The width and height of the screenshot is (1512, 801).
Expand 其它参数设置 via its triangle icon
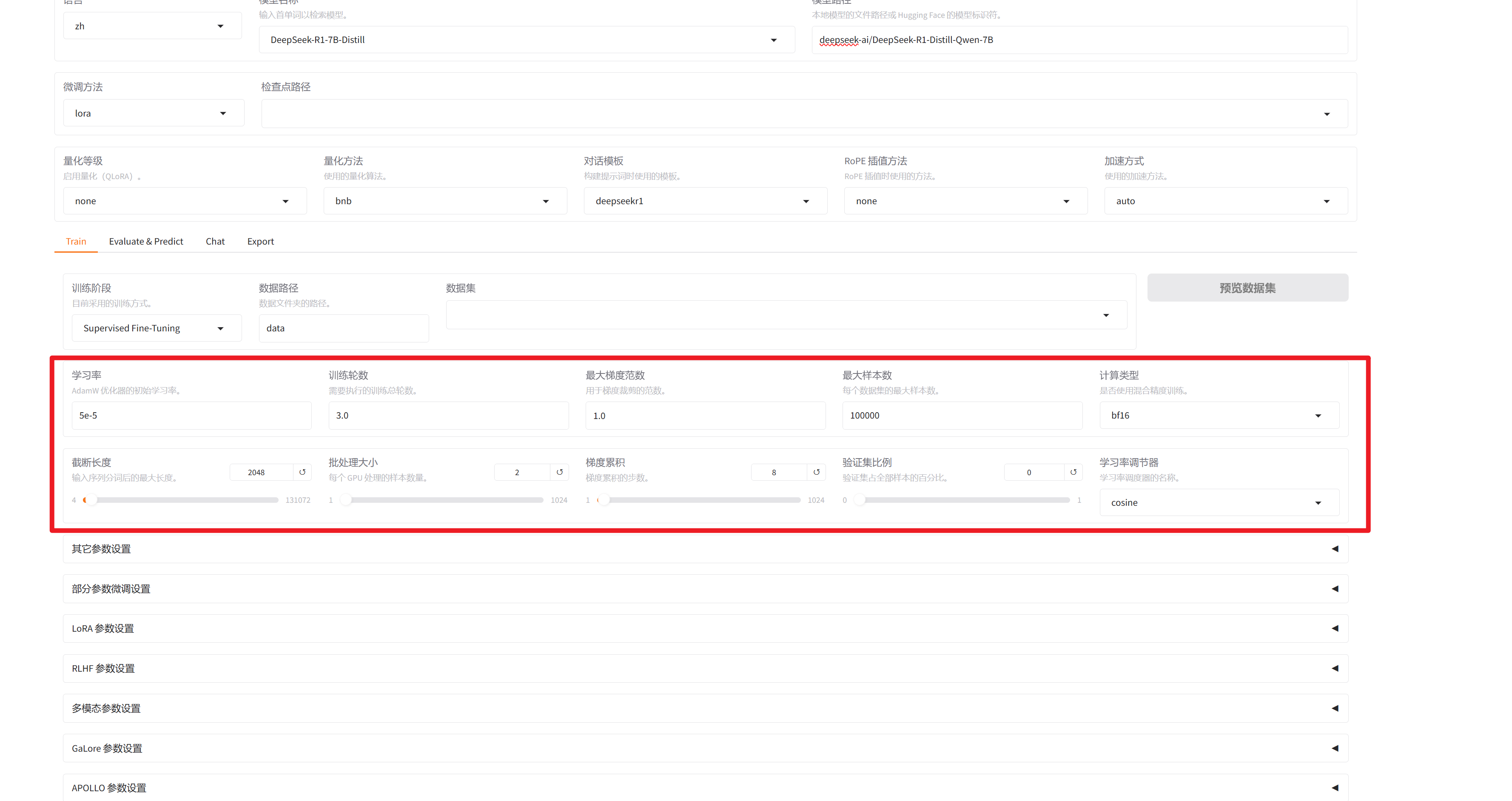click(1335, 548)
